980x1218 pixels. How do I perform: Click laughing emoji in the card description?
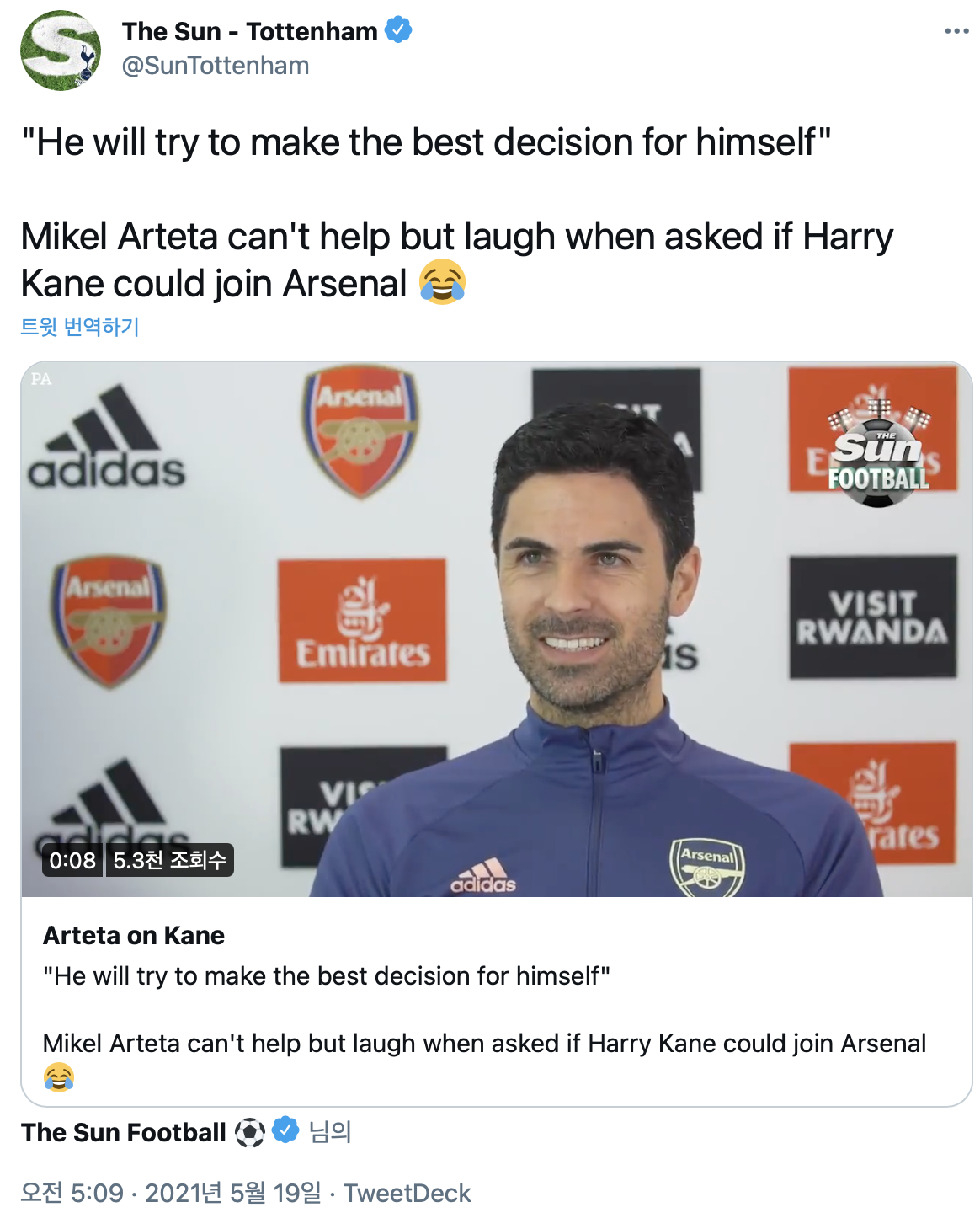[59, 1076]
